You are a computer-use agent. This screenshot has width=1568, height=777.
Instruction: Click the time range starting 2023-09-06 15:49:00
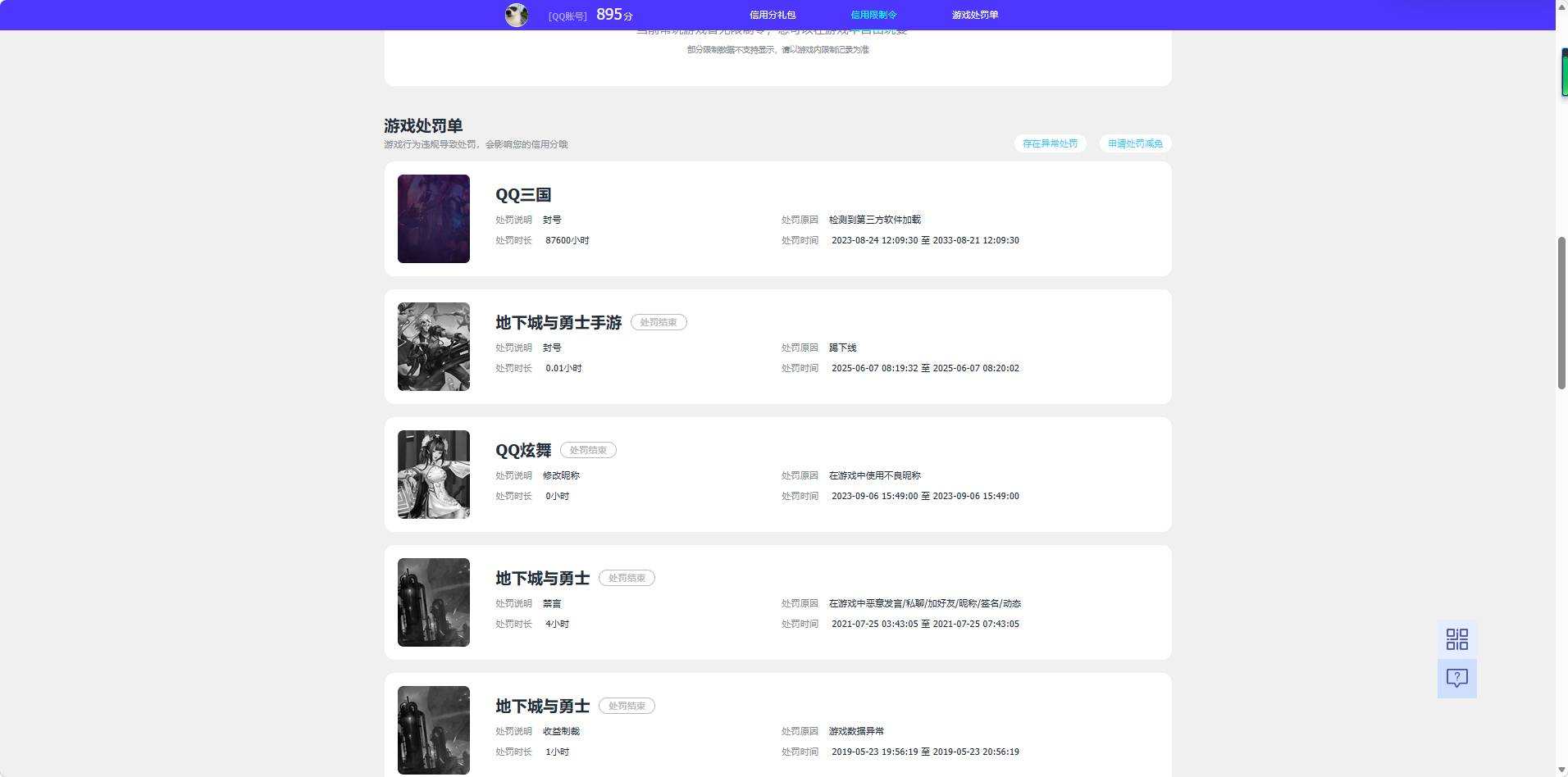click(925, 496)
